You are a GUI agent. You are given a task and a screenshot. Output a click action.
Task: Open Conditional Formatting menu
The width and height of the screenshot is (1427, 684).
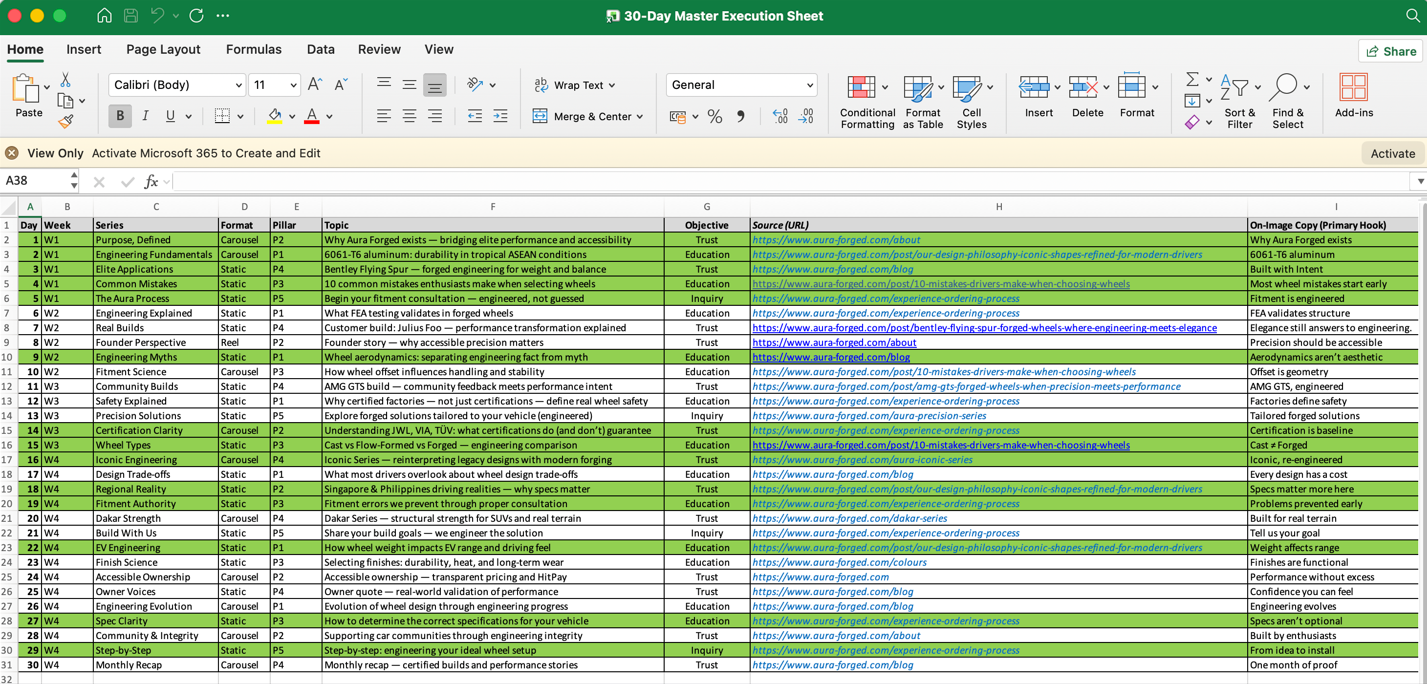click(x=867, y=101)
